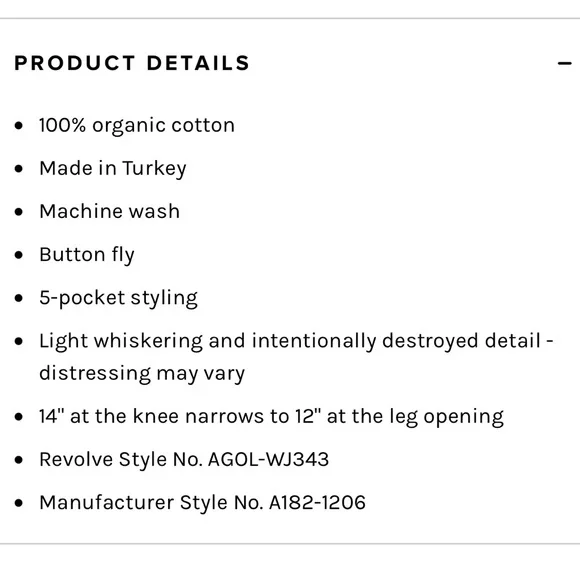580x580 pixels.
Task: Click the "Made in Turkey" detail
Action: [x=113, y=169]
